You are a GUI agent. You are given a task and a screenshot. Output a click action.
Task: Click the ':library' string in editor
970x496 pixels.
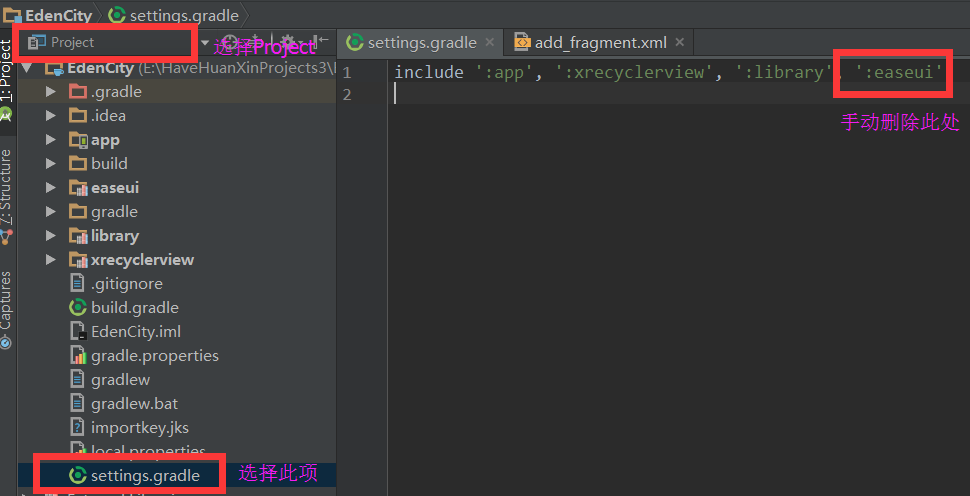click(782, 72)
